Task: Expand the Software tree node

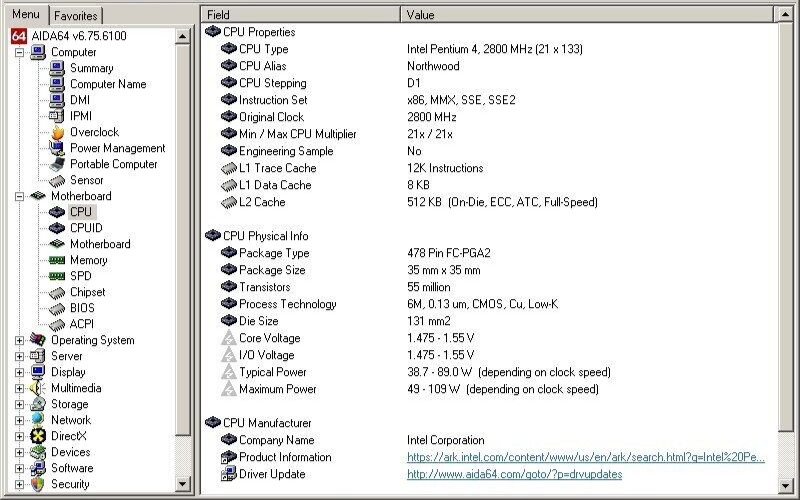Action: tap(19, 468)
